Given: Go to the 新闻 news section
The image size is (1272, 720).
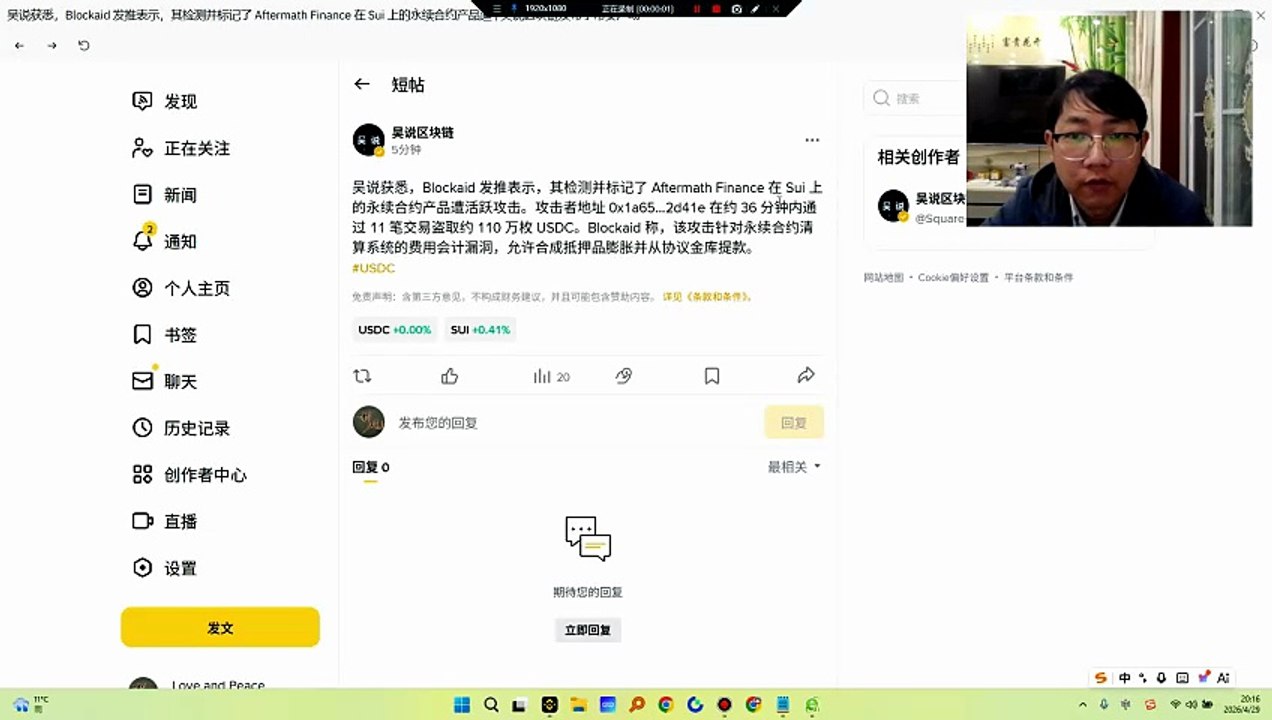Looking at the screenshot, I should click(x=165, y=195).
